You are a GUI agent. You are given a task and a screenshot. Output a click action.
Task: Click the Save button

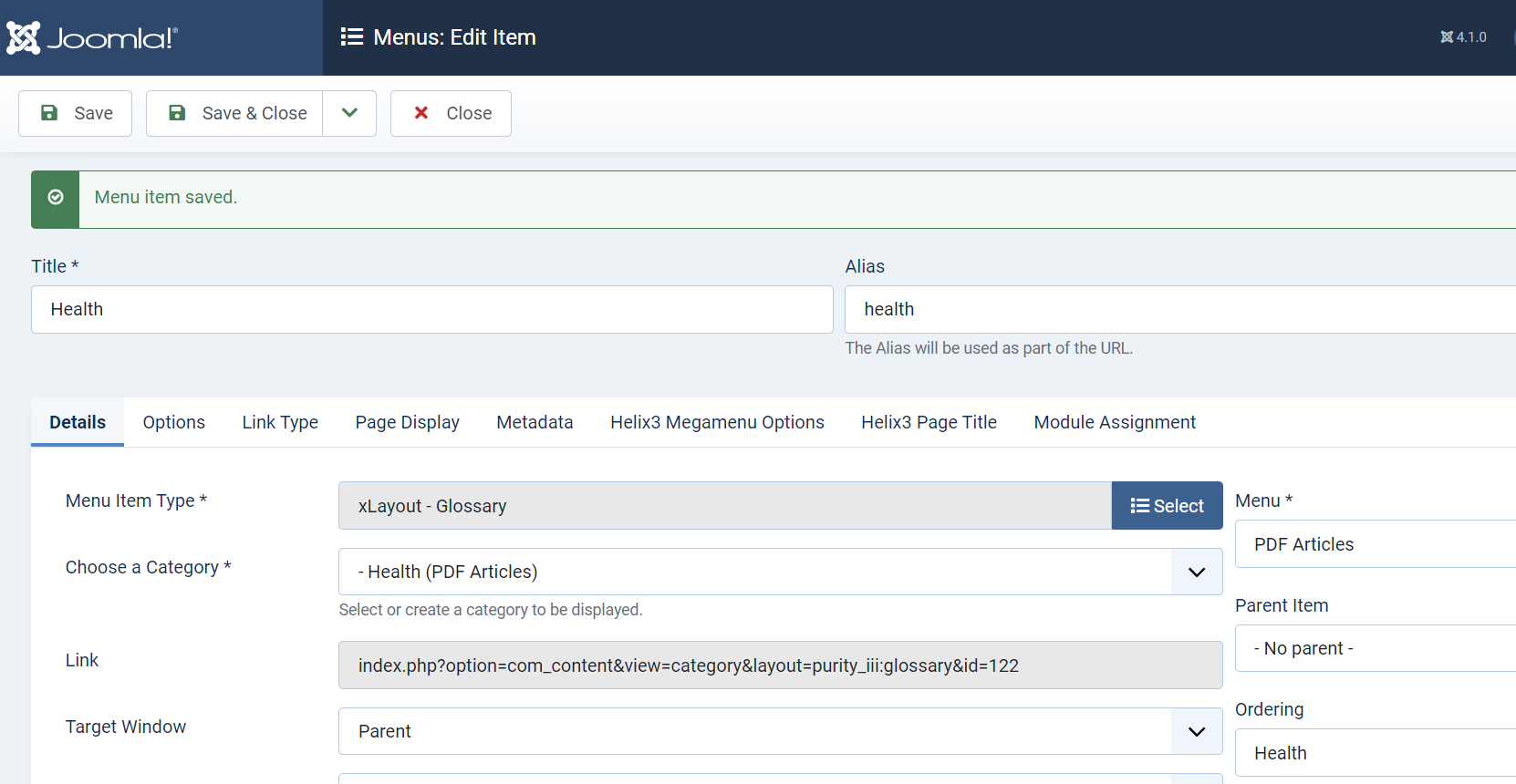click(x=76, y=113)
